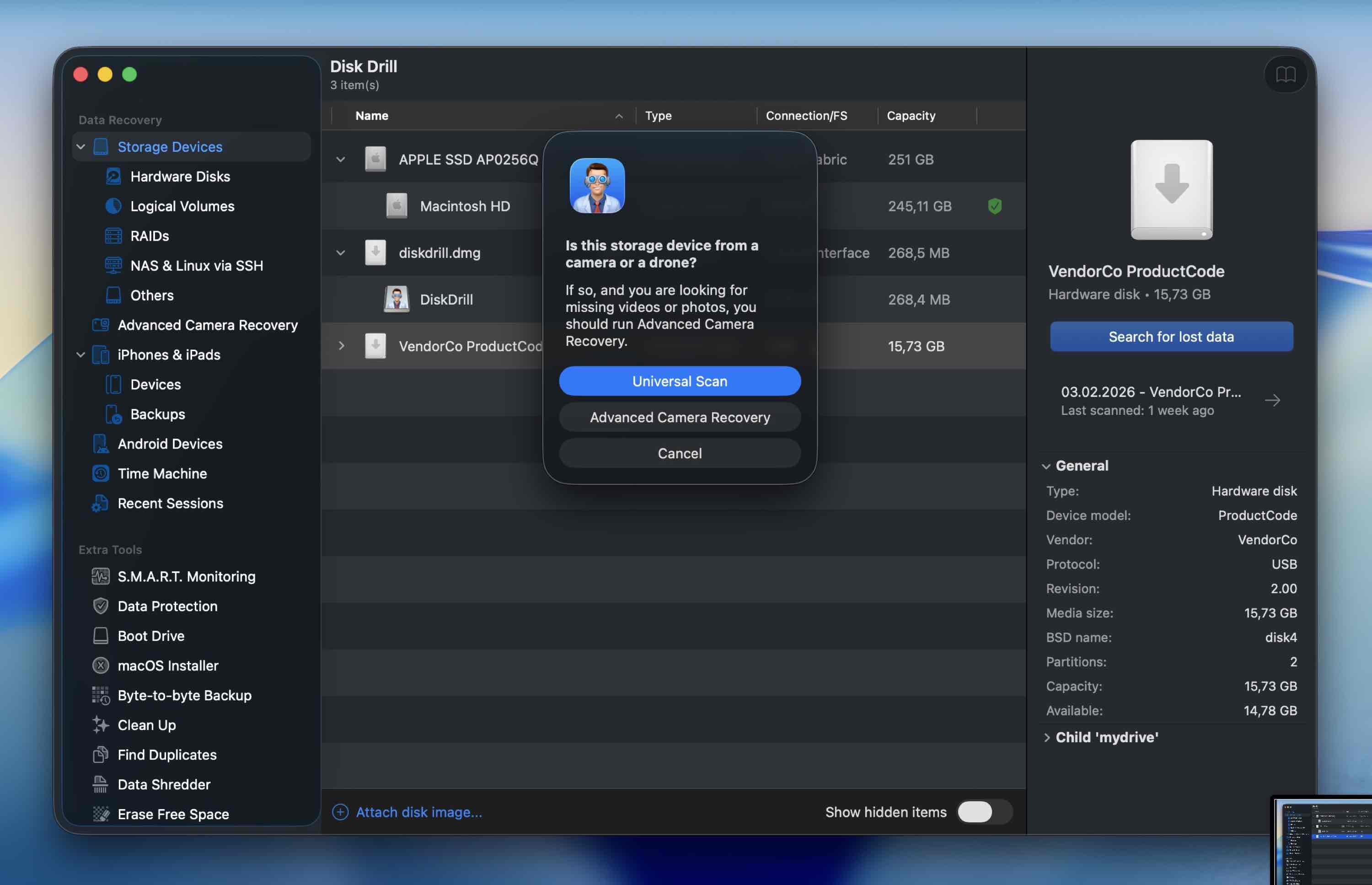Select Hardware Disks in sidebar
The width and height of the screenshot is (1372, 885).
point(180,177)
